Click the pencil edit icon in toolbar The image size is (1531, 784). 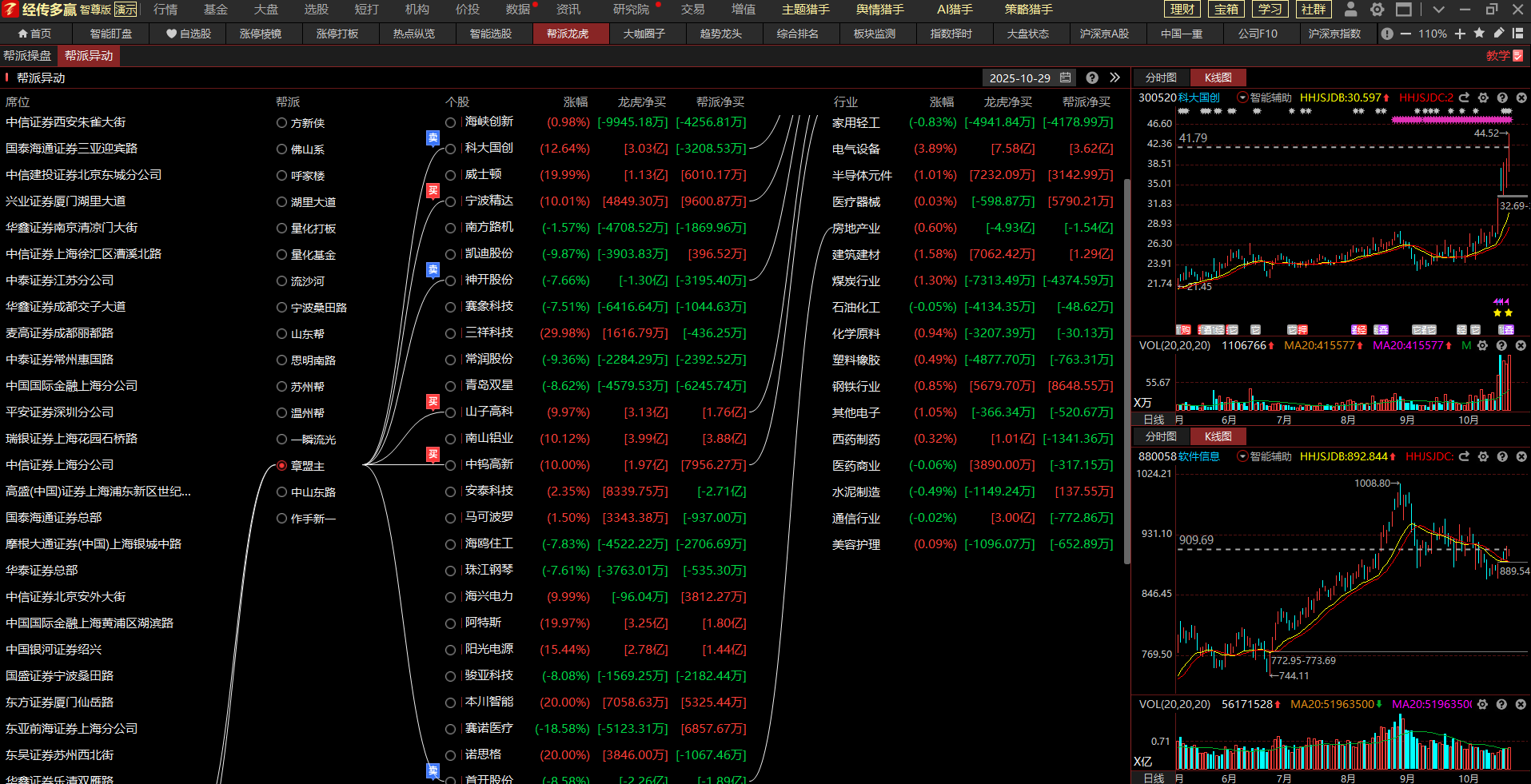1498,34
